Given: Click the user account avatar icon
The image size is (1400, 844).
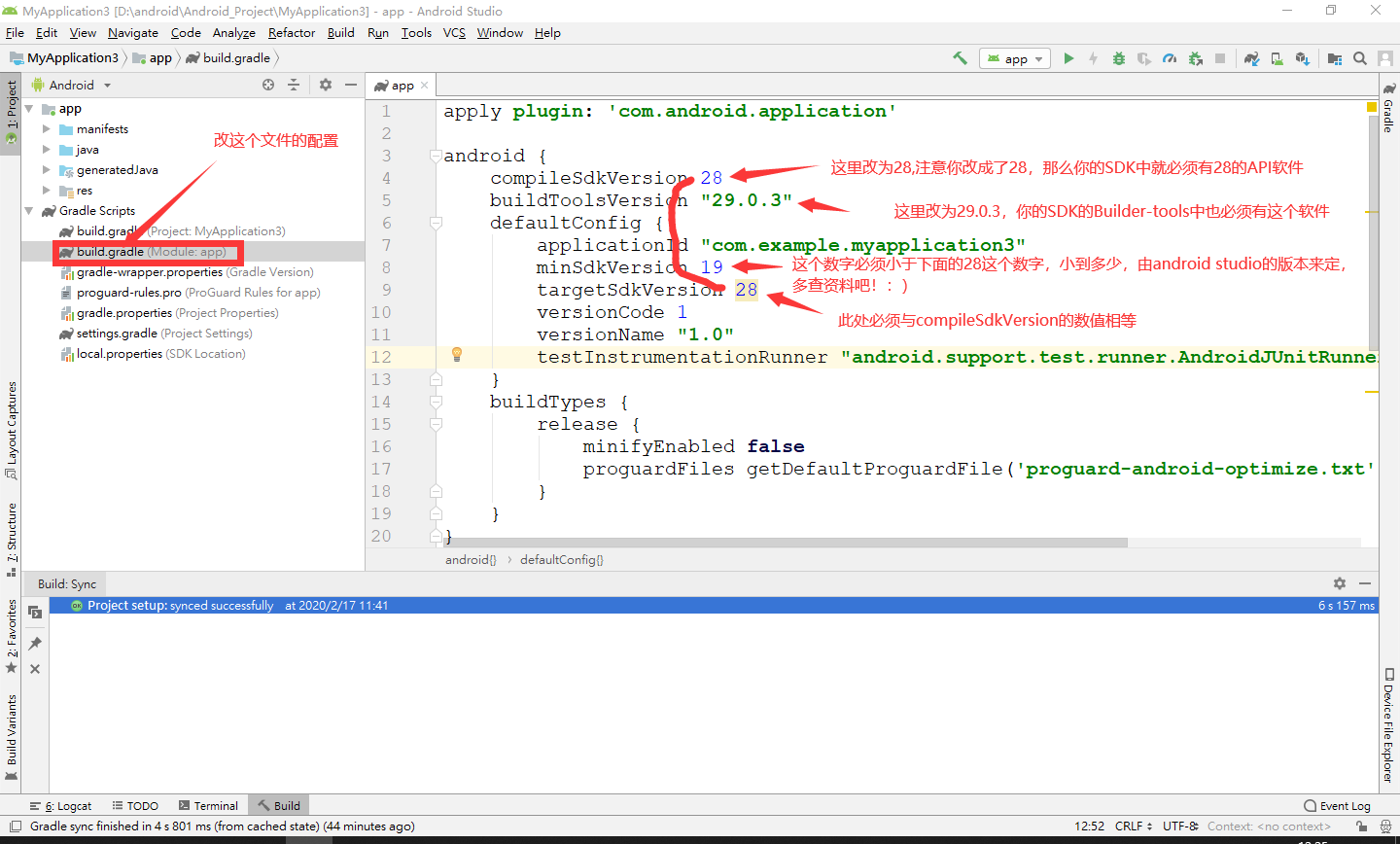Looking at the screenshot, I should 1386,58.
